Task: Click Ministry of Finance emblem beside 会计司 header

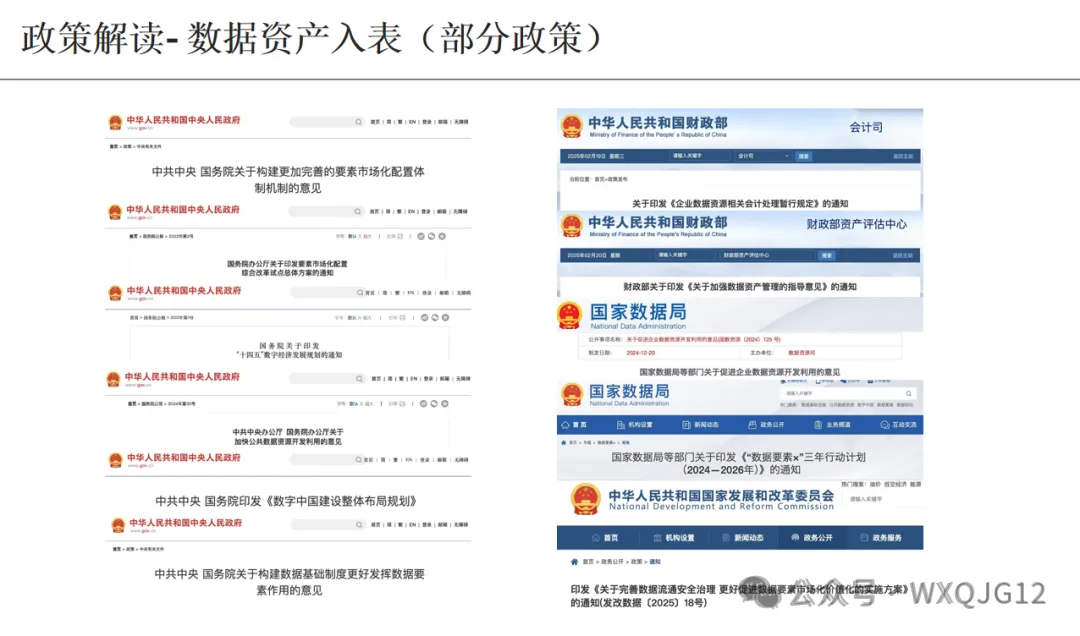Action: (x=572, y=126)
